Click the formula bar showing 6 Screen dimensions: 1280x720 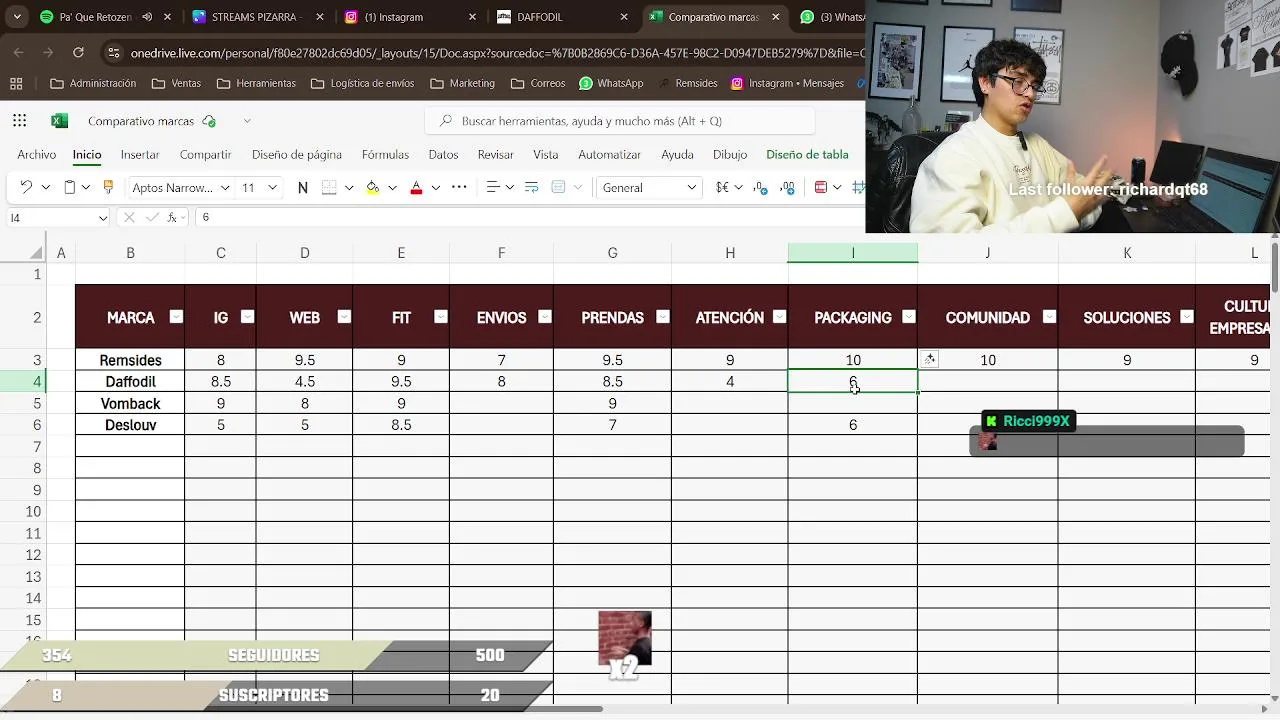point(530,217)
